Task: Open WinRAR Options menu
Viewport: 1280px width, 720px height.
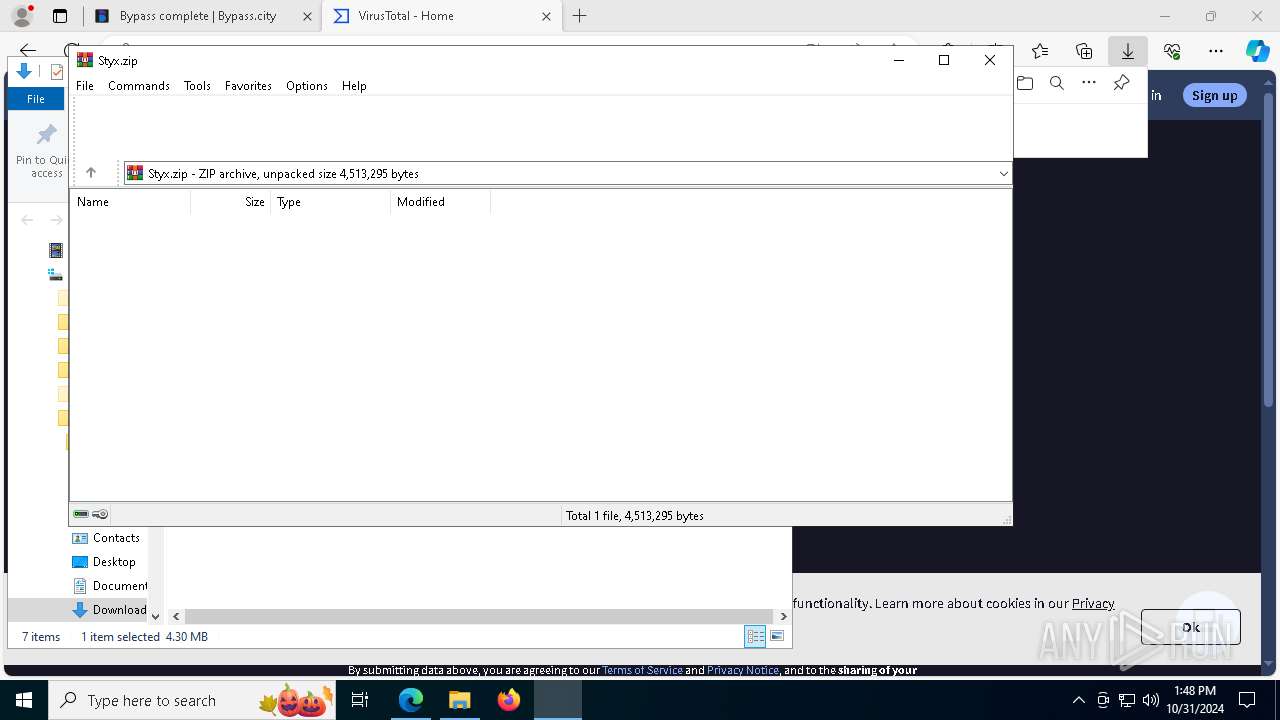Action: (x=307, y=86)
